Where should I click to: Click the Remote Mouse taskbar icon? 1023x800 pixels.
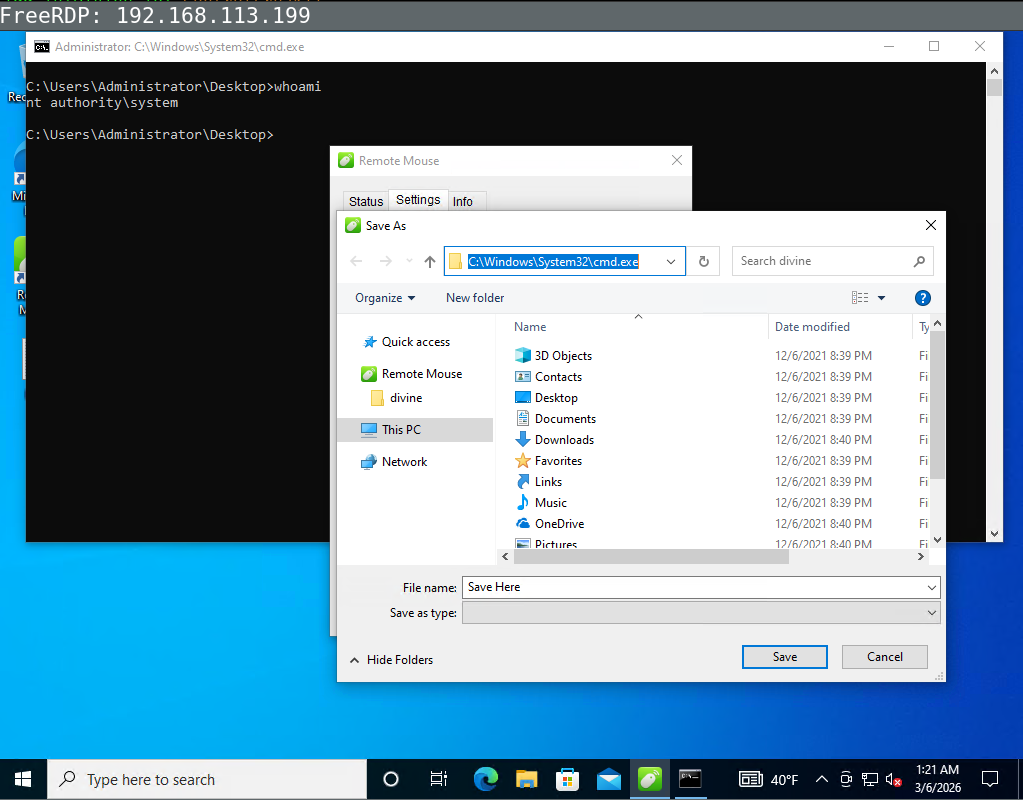(x=649, y=779)
